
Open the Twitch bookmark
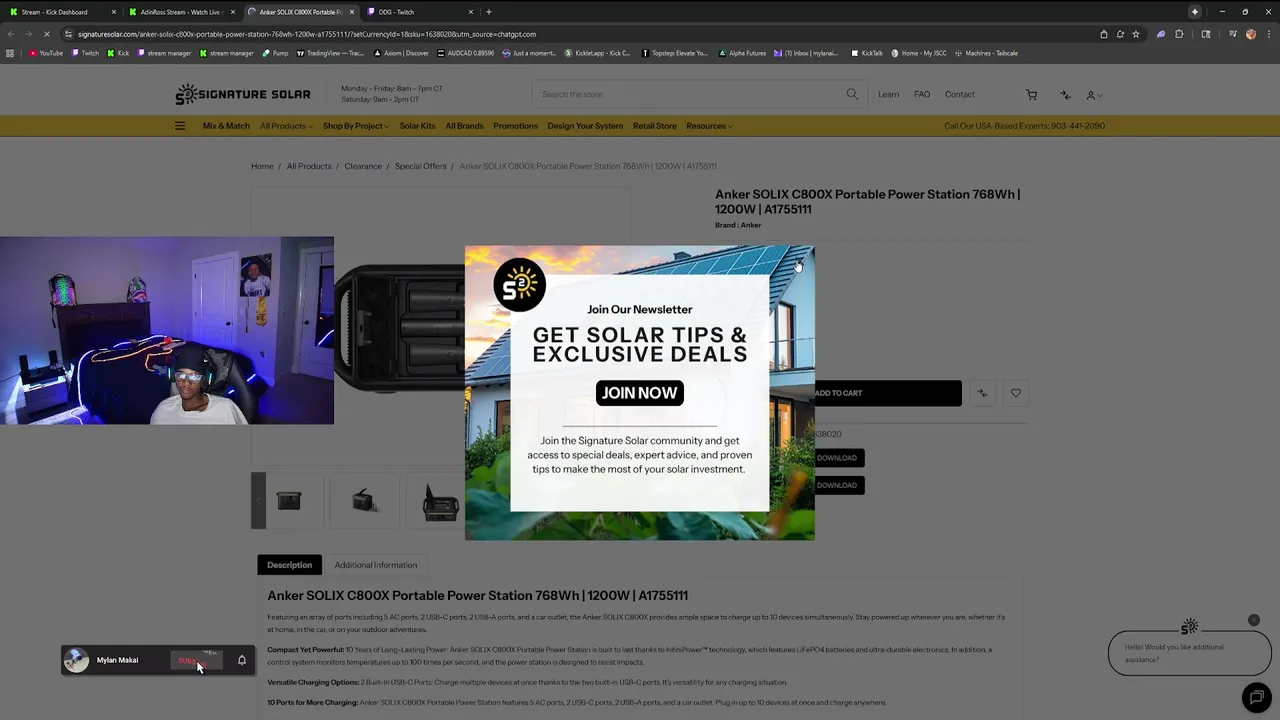pyautogui.click(x=85, y=53)
